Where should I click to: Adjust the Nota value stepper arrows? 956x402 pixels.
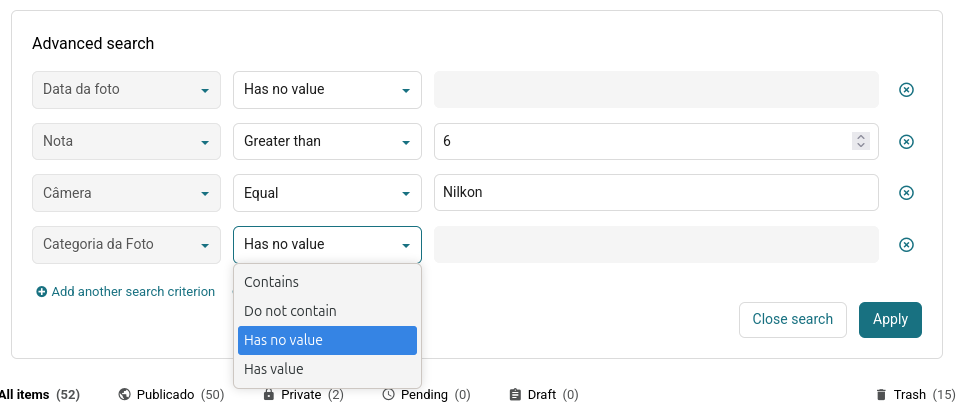(860, 142)
